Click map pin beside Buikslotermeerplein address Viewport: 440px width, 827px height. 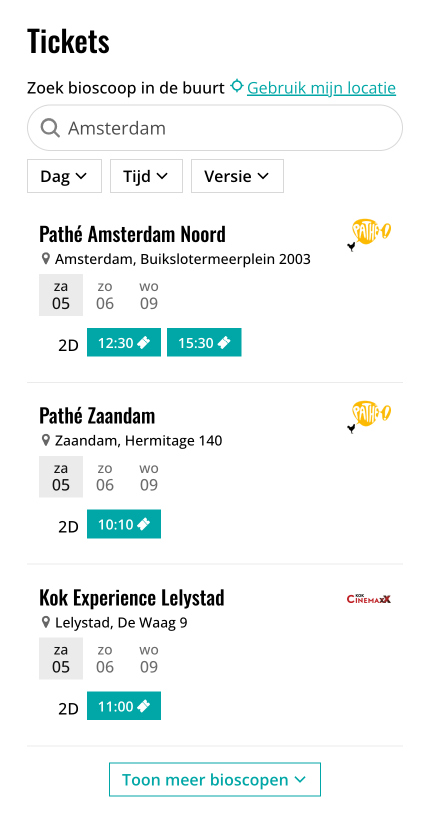click(x=46, y=259)
